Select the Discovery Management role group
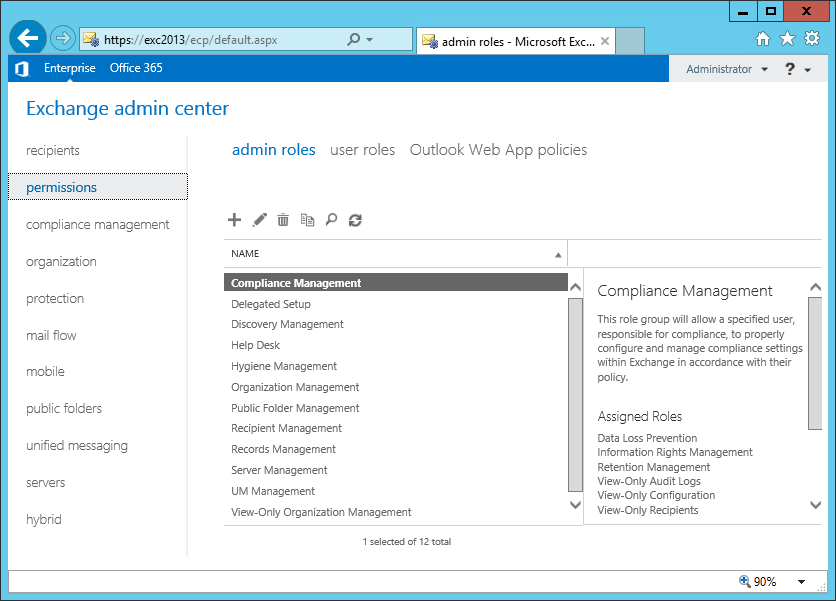Image resolution: width=836 pixels, height=601 pixels. [x=396, y=324]
